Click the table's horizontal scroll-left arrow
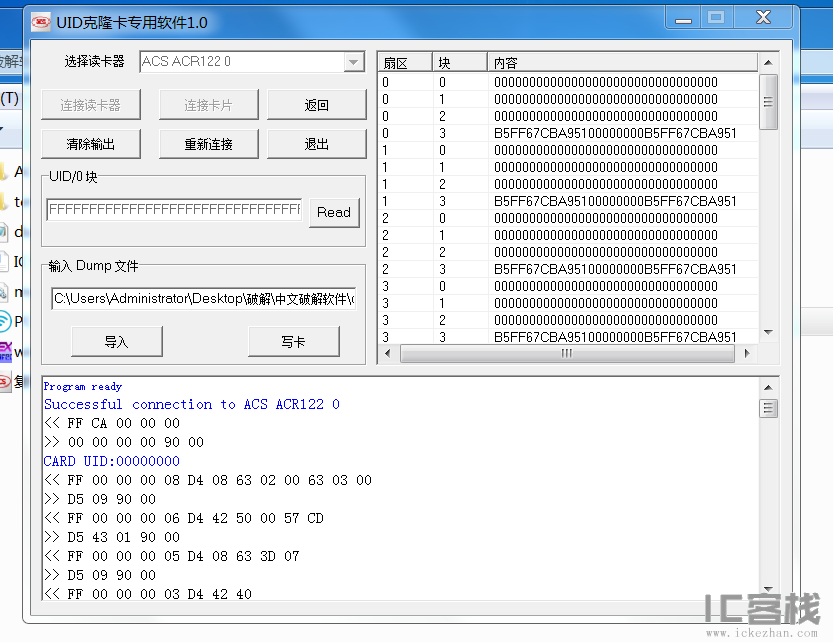The width and height of the screenshot is (833, 642). click(387, 353)
